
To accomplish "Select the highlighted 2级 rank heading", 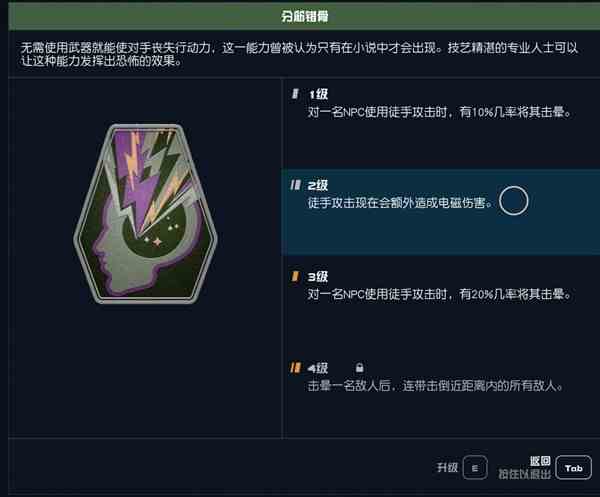I will pyautogui.click(x=318, y=186).
